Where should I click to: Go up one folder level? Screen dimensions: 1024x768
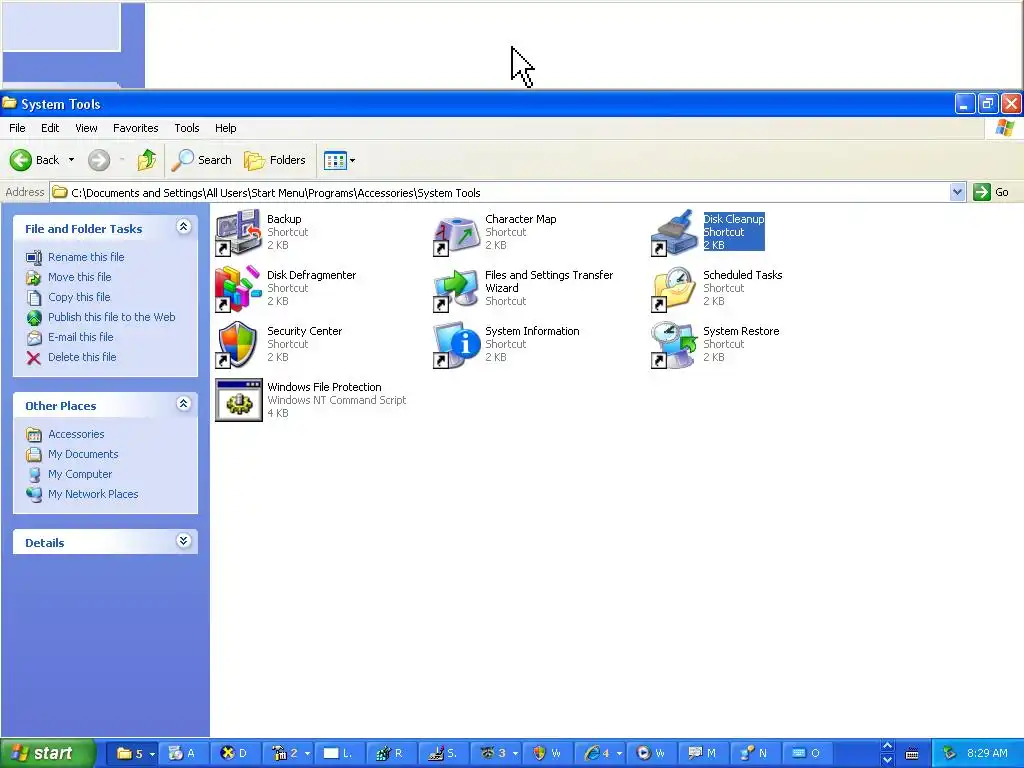click(147, 160)
